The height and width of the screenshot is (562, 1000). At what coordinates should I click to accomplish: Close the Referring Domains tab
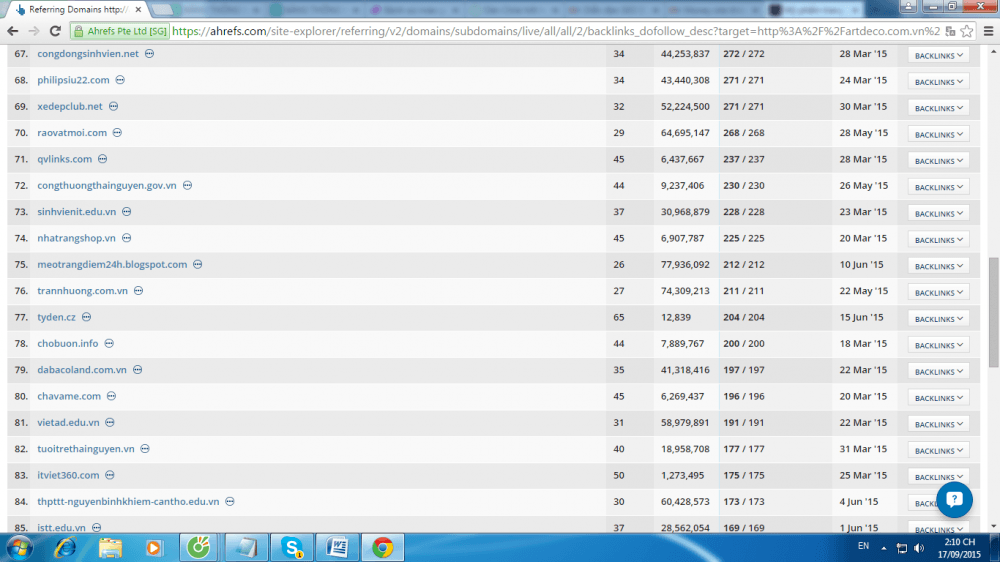point(138,10)
